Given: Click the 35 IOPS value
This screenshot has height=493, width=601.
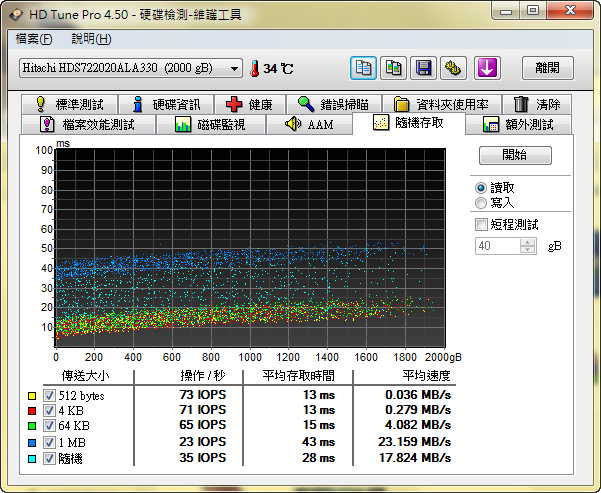Looking at the screenshot, I should 202,458.
